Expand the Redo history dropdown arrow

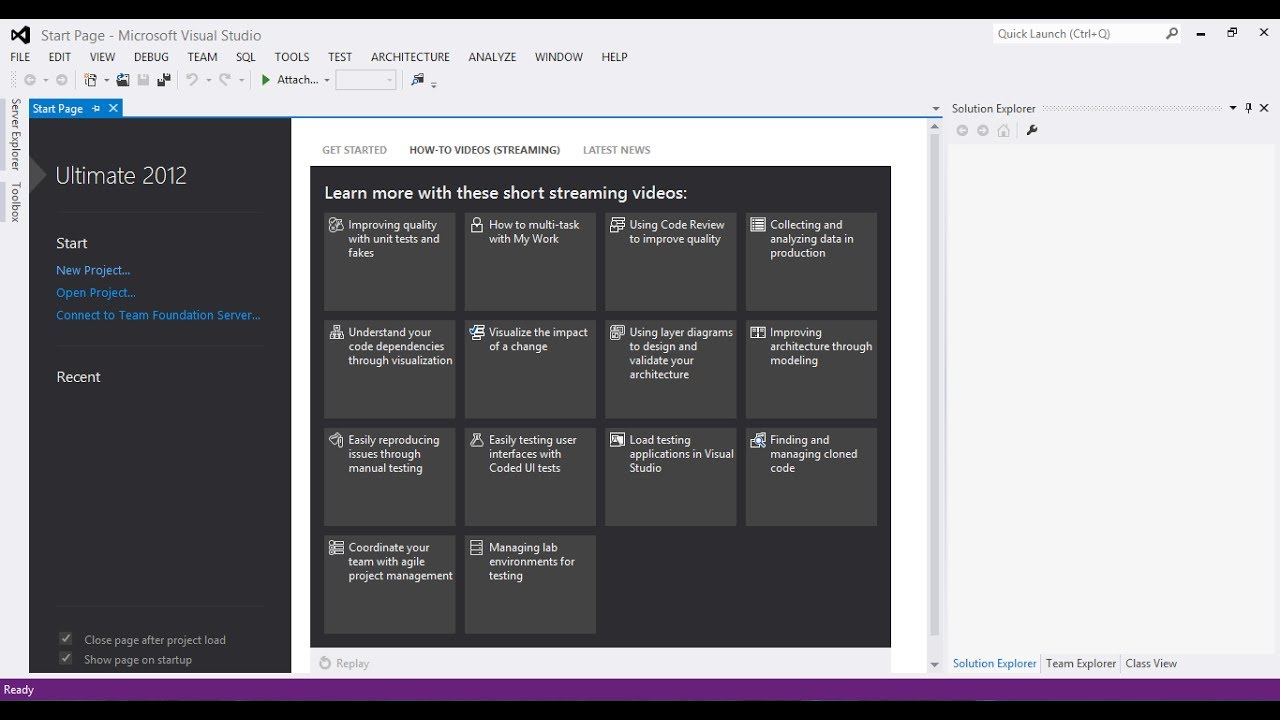coord(241,80)
